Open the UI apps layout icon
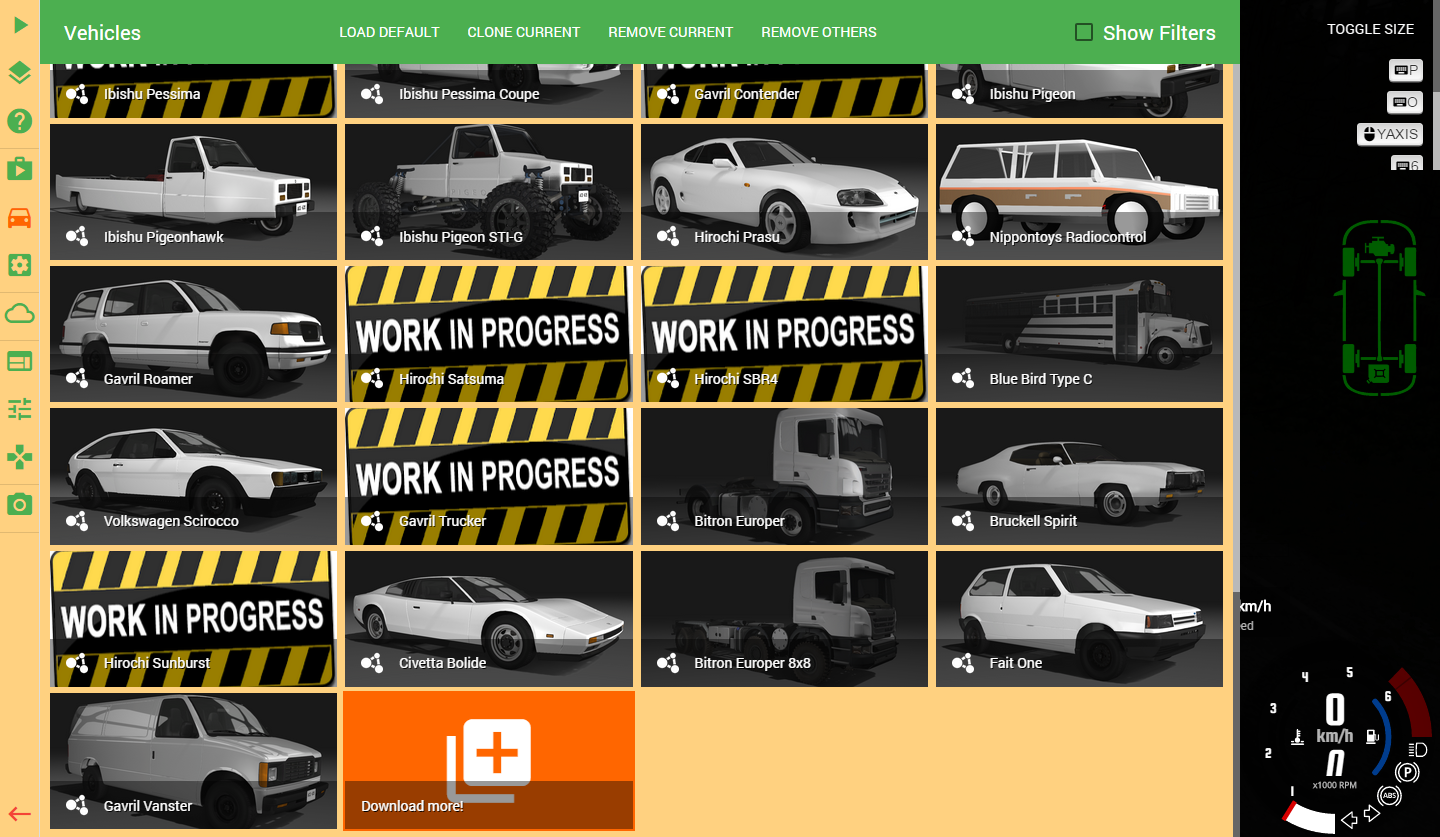 (20, 361)
